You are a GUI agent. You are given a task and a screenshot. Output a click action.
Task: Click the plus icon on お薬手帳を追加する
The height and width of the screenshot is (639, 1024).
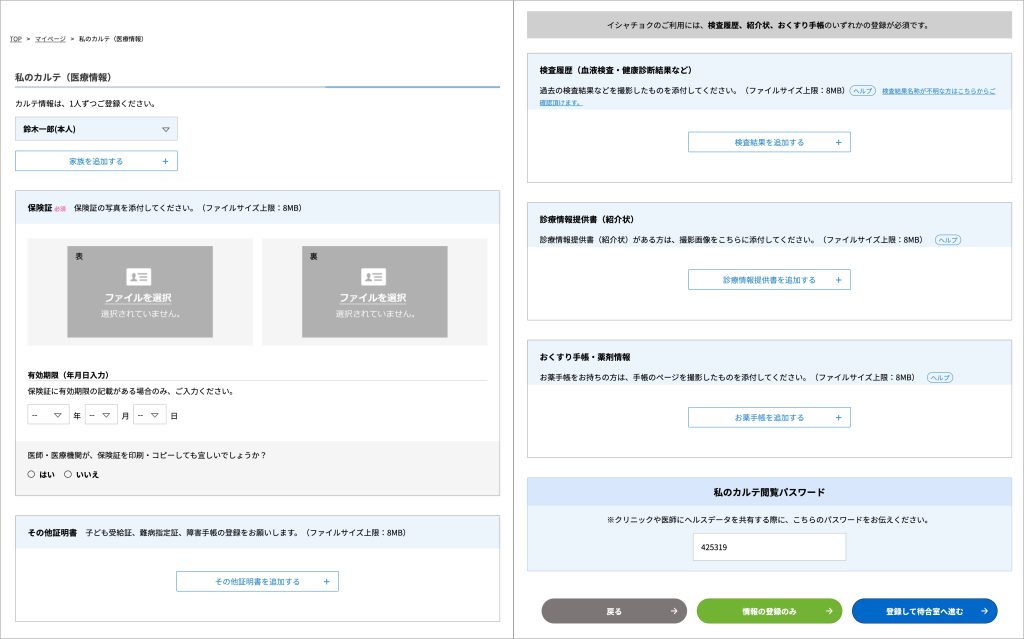[x=837, y=417]
